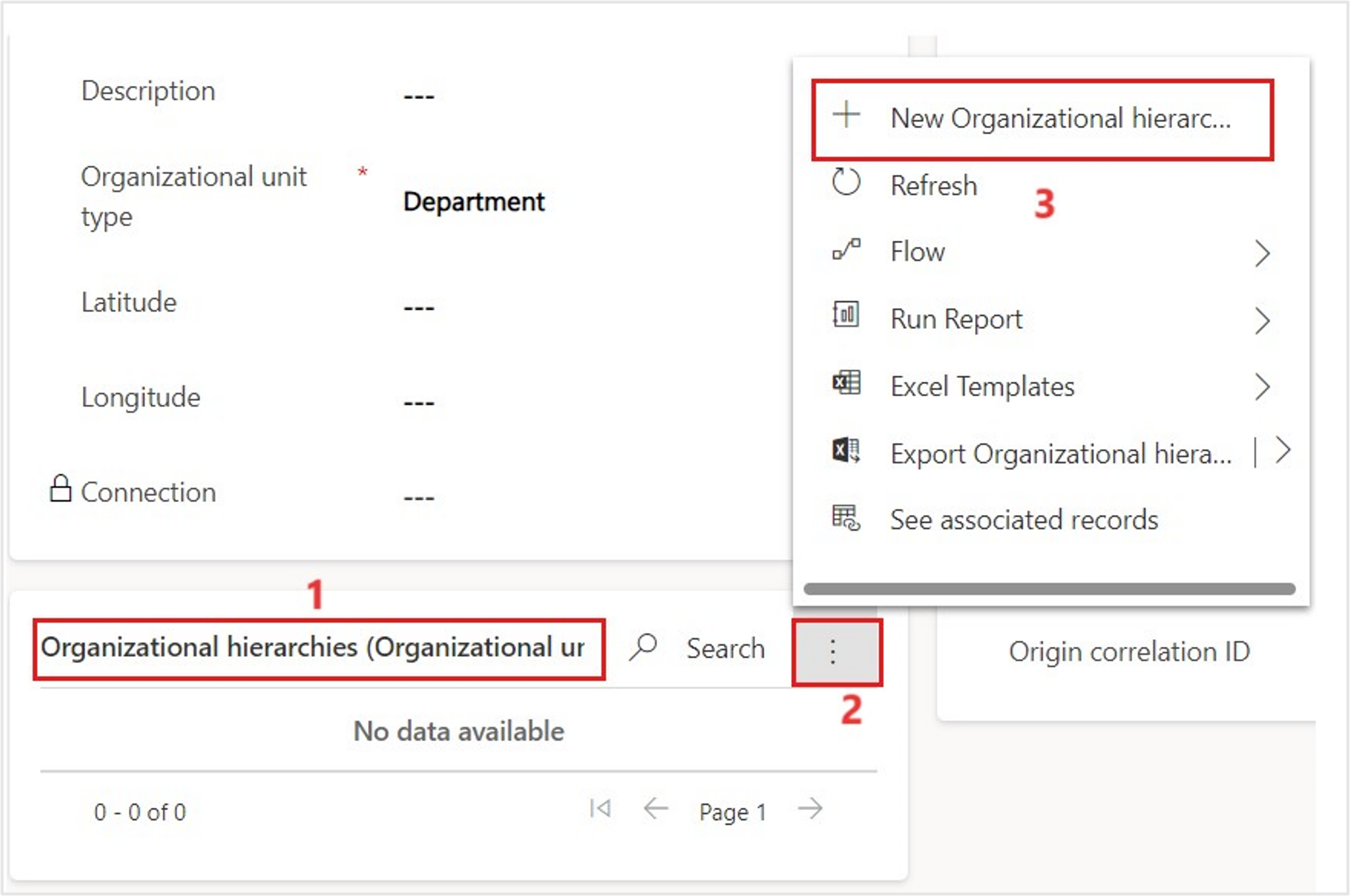Screen dimensions: 1350x896
Task: Expand the Flow submenu chevron
Action: [x=1263, y=254]
